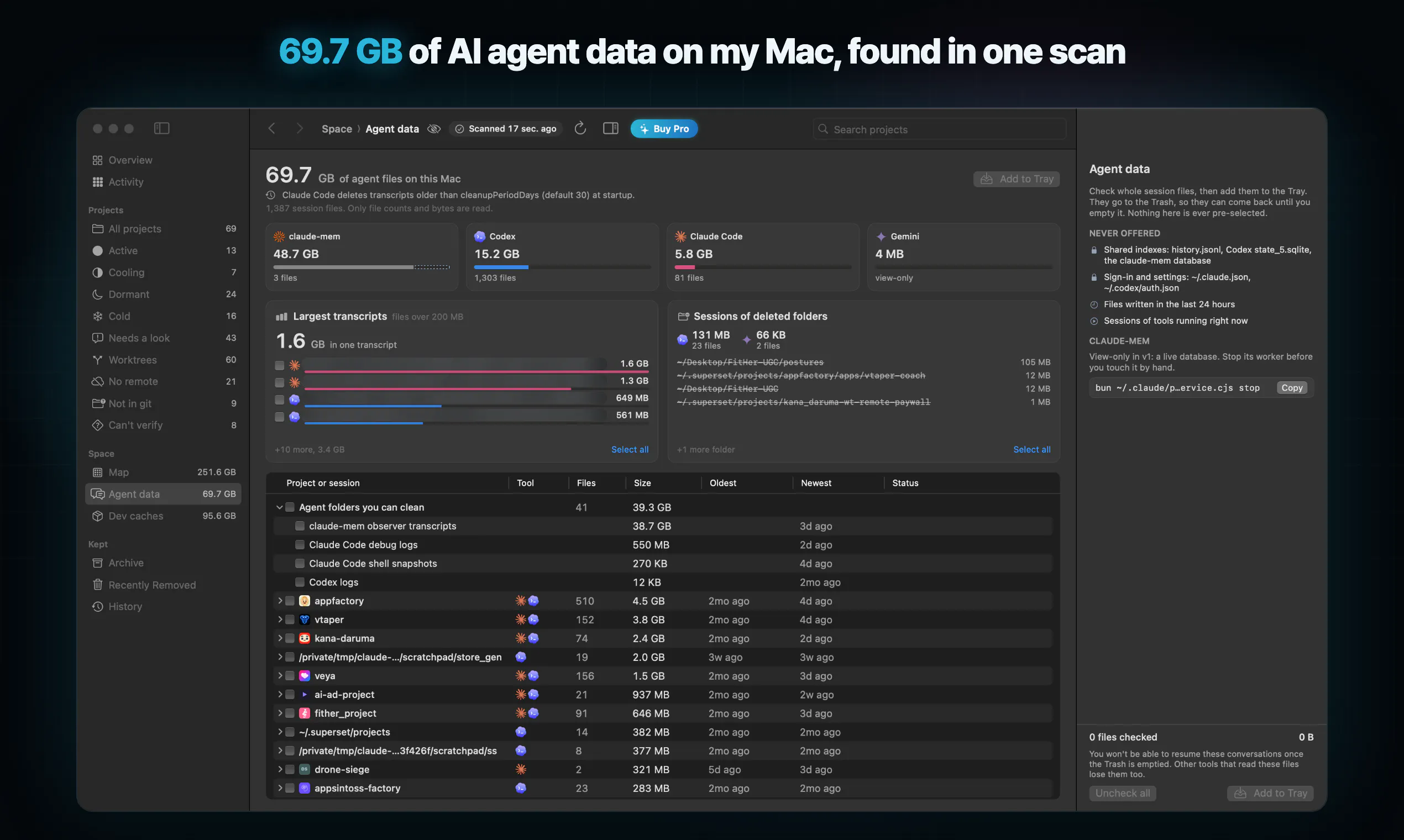Click the History clock icon
Viewport: 1404px width, 840px height.
97,606
